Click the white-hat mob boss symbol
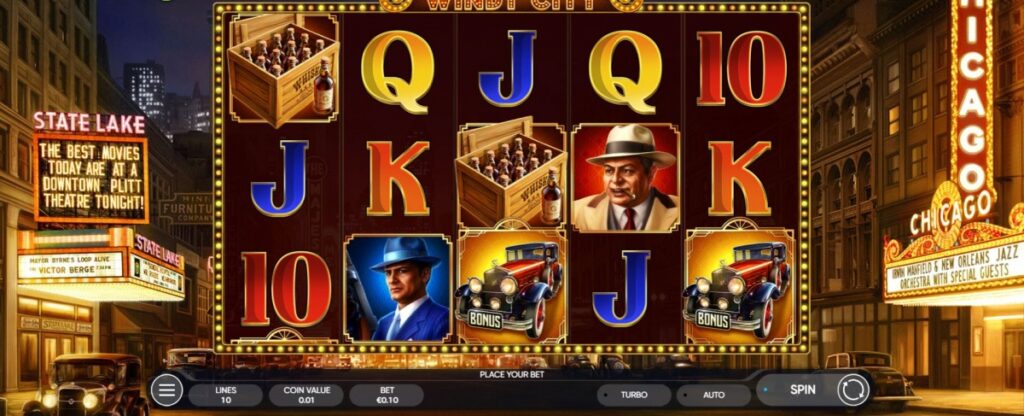 [x=626, y=178]
